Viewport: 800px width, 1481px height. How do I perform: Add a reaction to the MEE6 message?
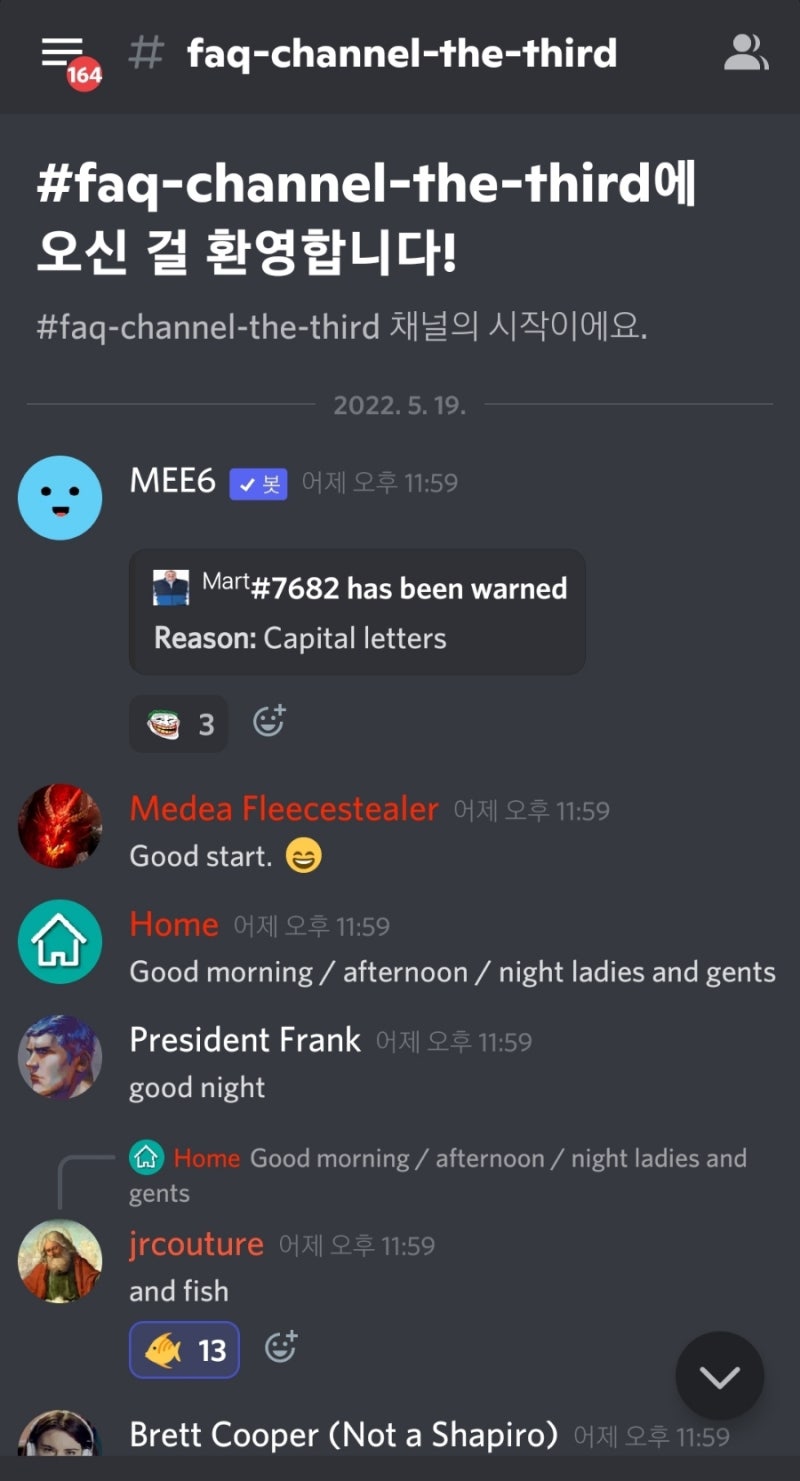268,722
